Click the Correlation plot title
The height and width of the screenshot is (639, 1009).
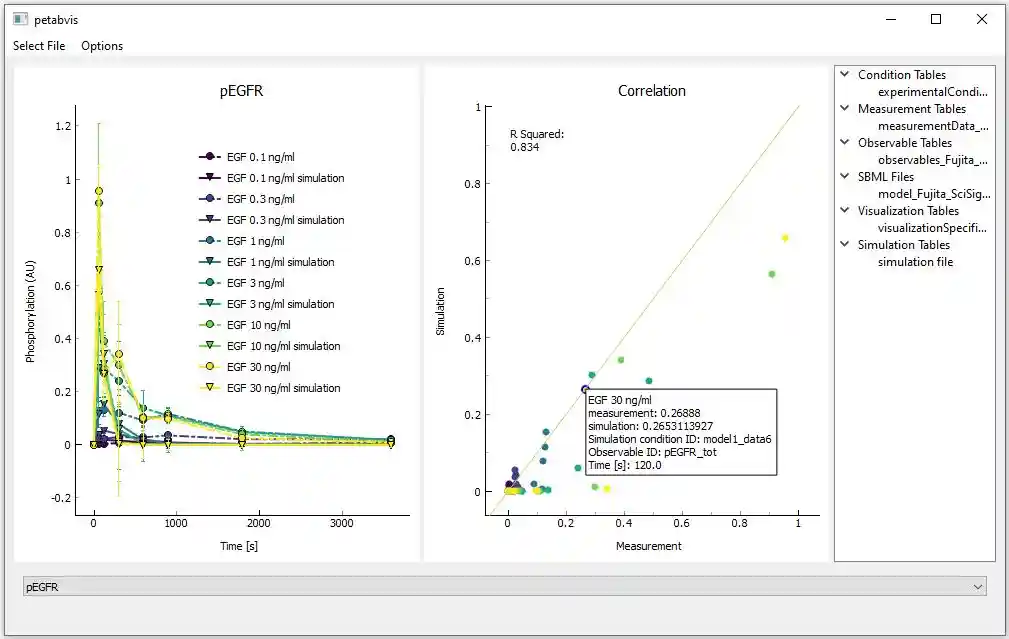click(x=652, y=91)
